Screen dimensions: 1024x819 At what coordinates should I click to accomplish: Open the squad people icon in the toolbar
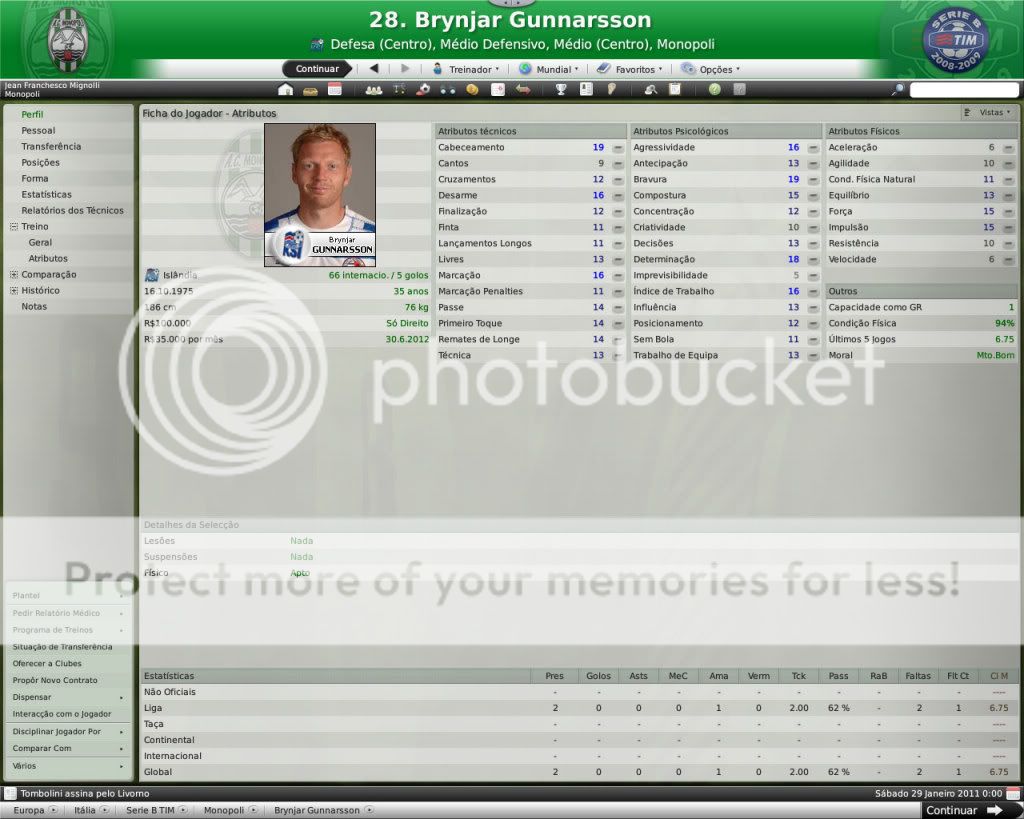[x=374, y=89]
